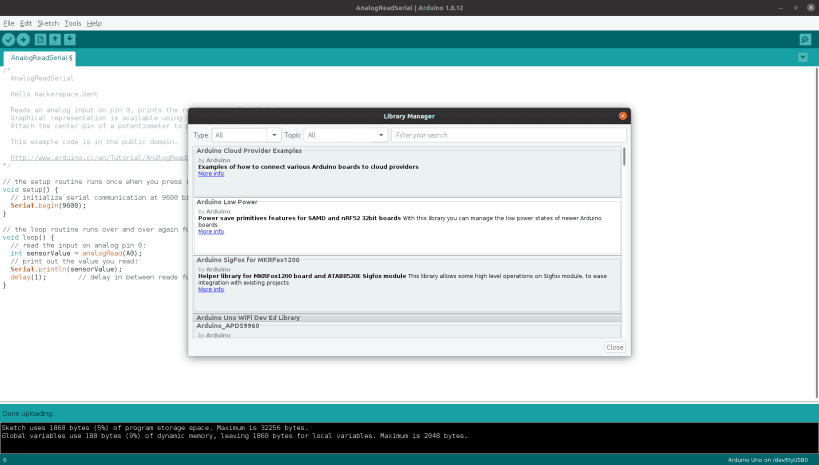Select the Arduino_APDS9960 library entry

coord(228,326)
